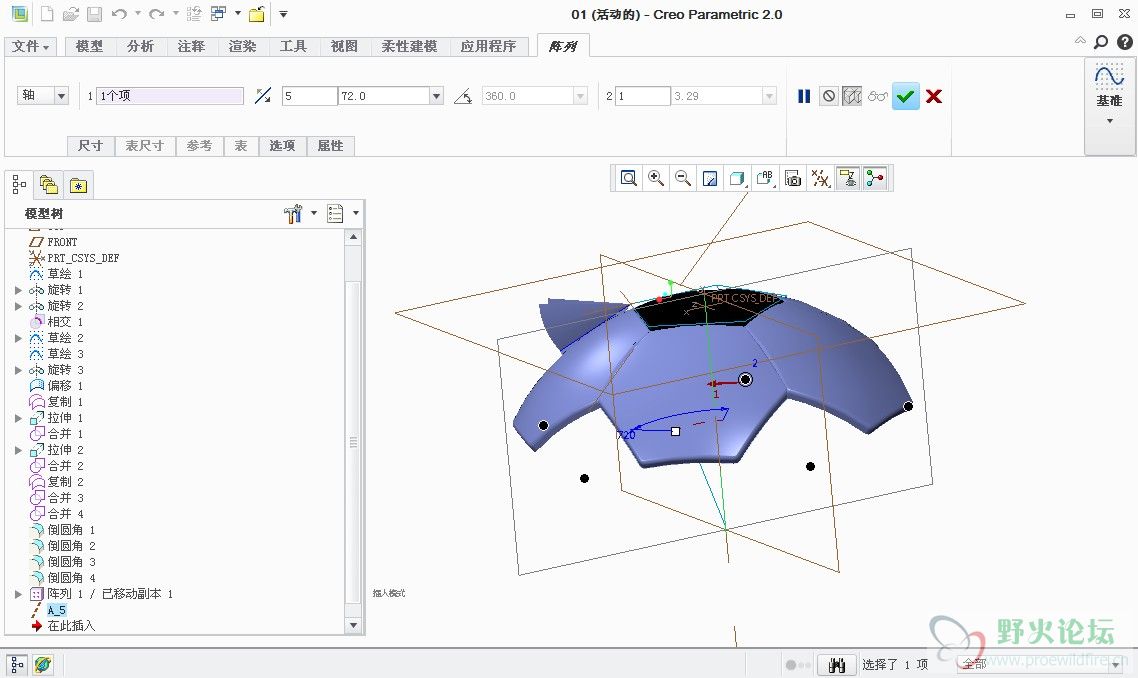Screen dimensions: 1138x678
Task: Zoom out using the graphics toolbar
Action: pos(682,178)
